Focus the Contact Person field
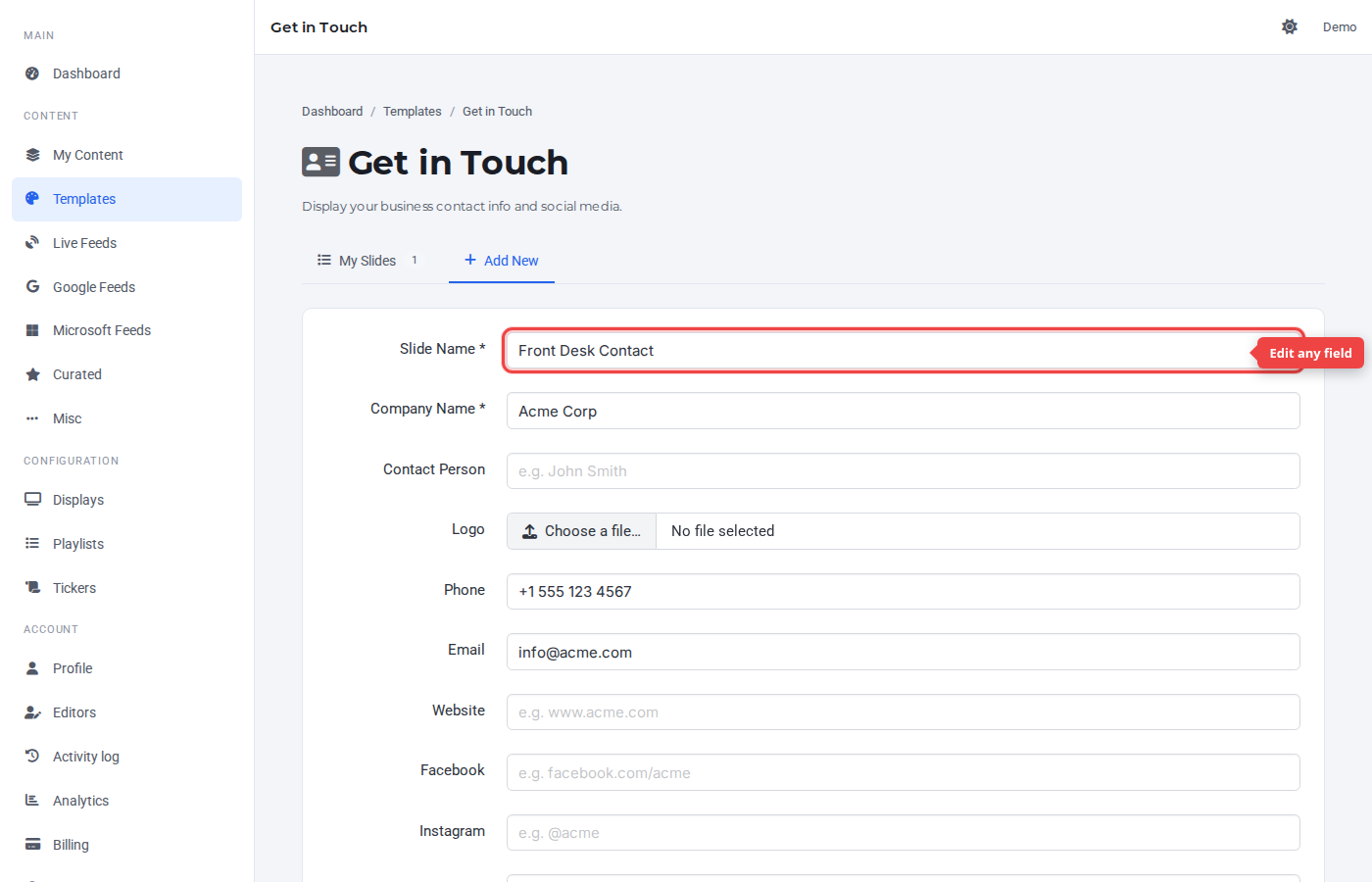This screenshot has width=1372, height=882. [x=904, y=471]
